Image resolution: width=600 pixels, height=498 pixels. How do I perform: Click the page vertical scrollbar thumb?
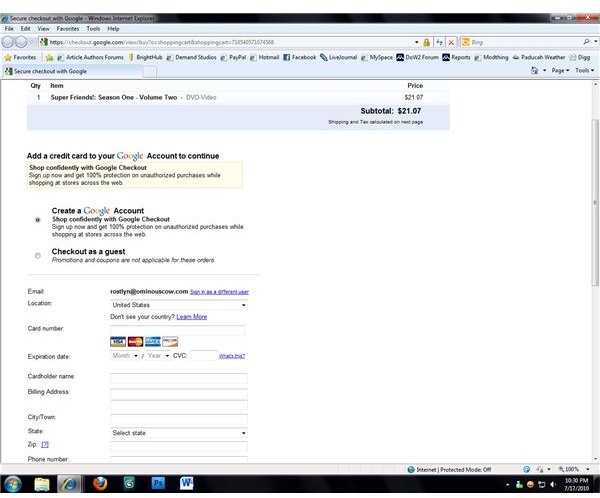click(595, 202)
